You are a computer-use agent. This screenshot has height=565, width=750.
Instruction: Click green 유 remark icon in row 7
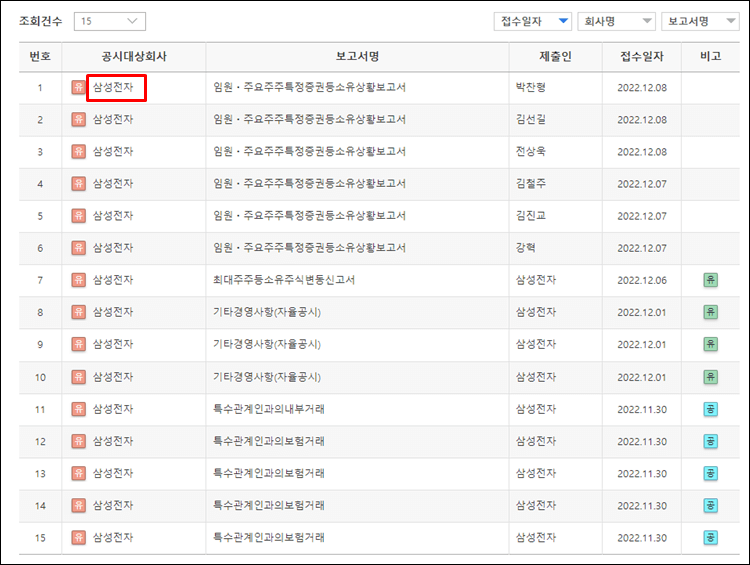(x=710, y=280)
